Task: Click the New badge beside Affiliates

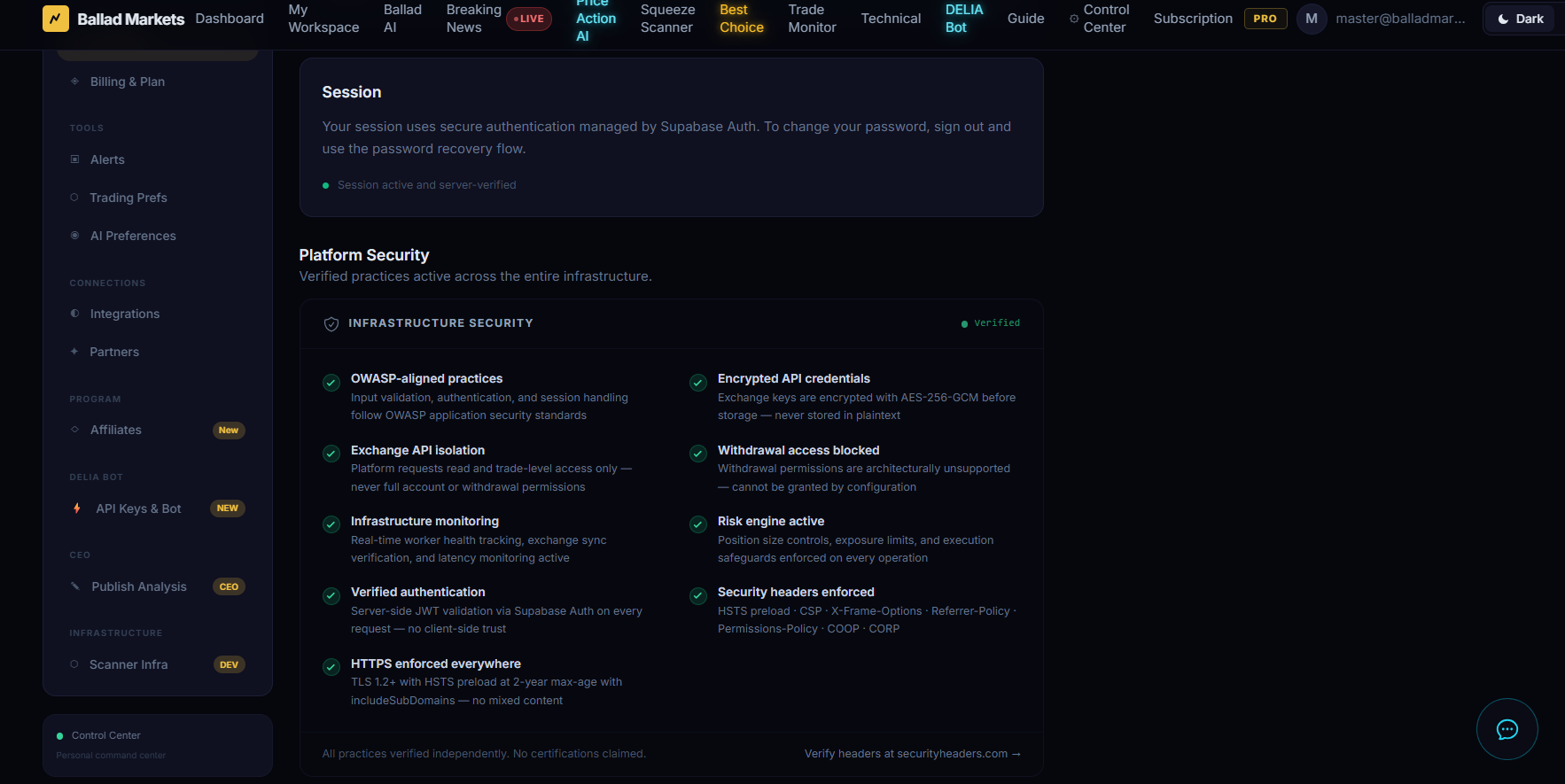Action: (x=229, y=431)
